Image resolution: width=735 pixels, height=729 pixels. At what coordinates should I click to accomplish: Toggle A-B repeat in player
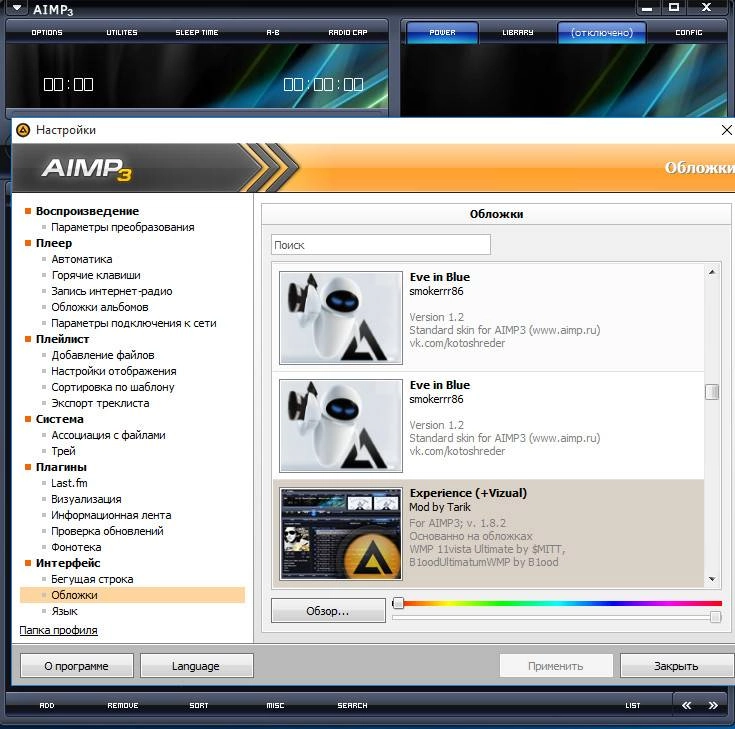click(x=273, y=32)
